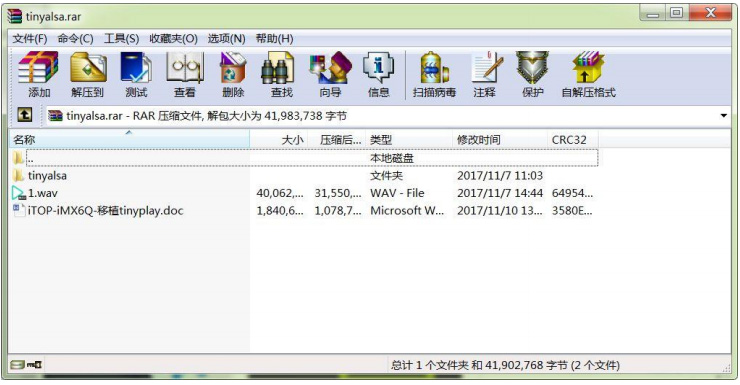
Task: Click the disk icon in status bar
Action: click(x=17, y=365)
